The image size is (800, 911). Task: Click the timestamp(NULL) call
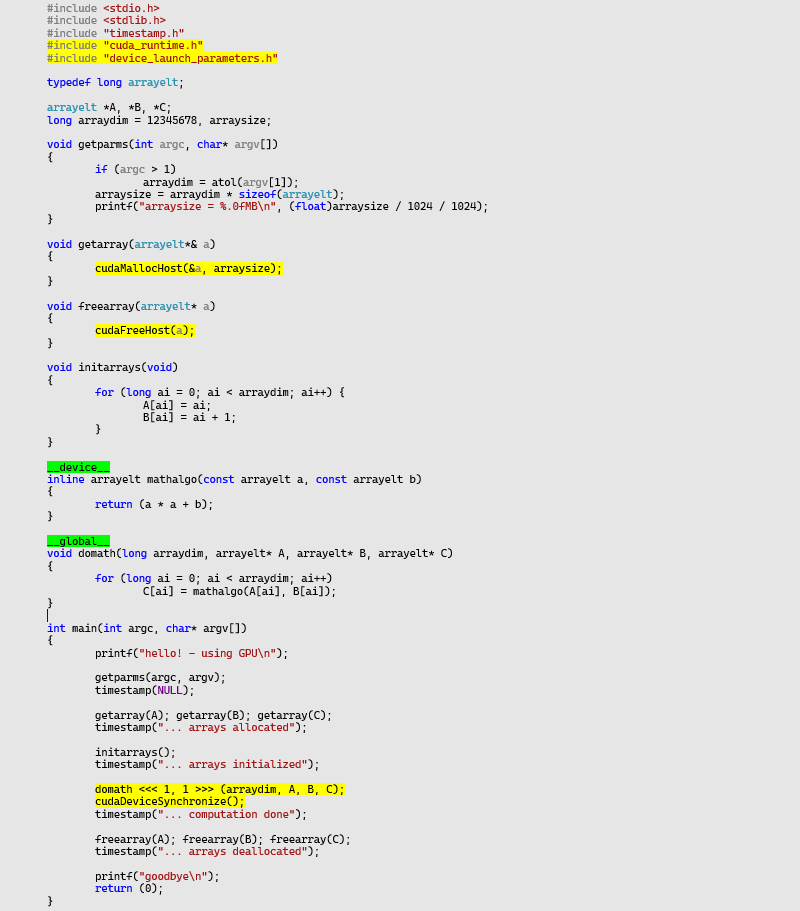click(145, 690)
